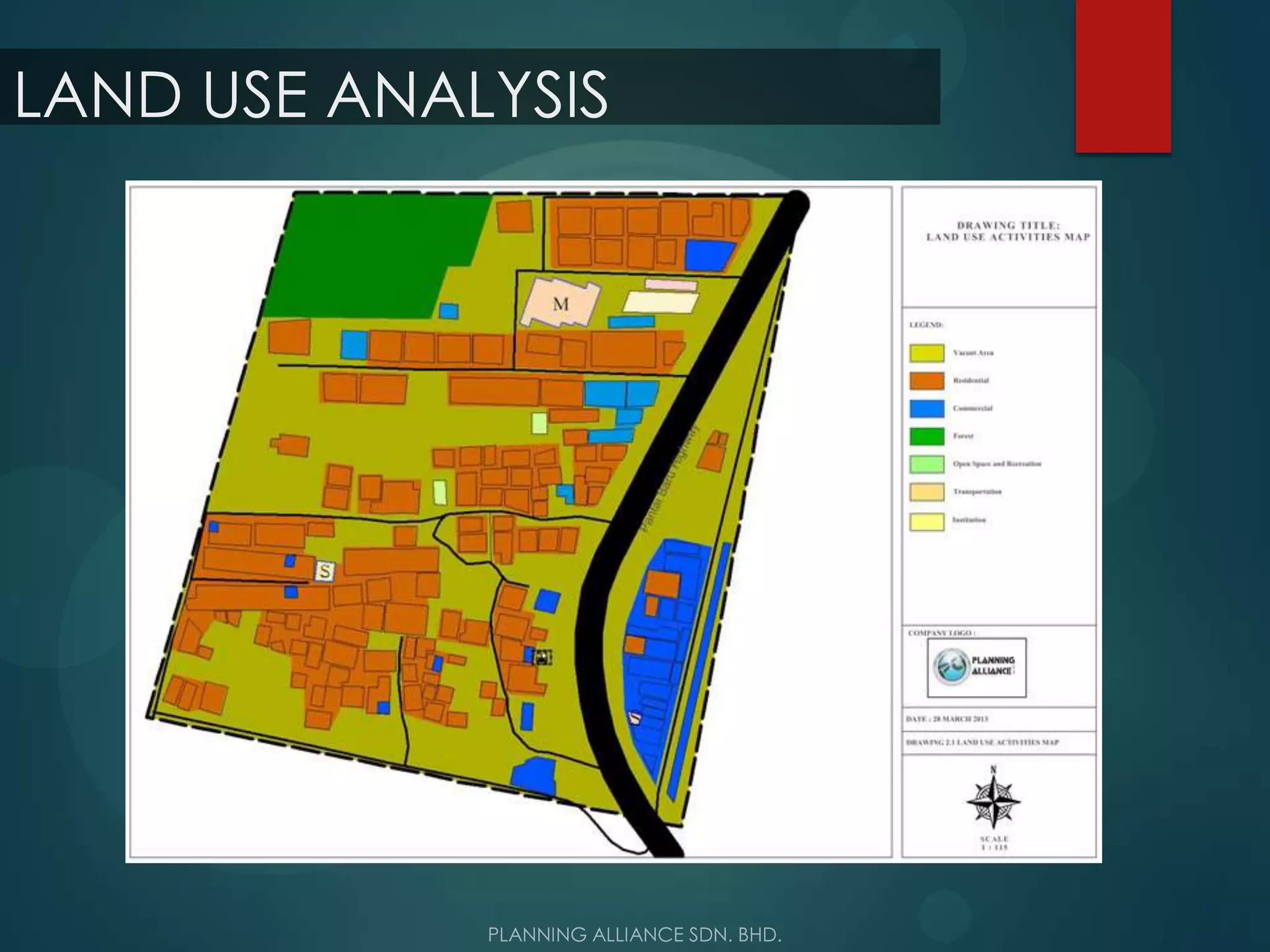Select the Commercial blue legend swatch

click(927, 408)
